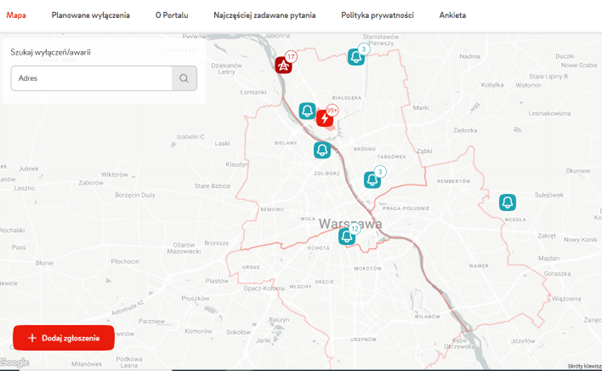Click the Wiązowna town label

coord(566,299)
